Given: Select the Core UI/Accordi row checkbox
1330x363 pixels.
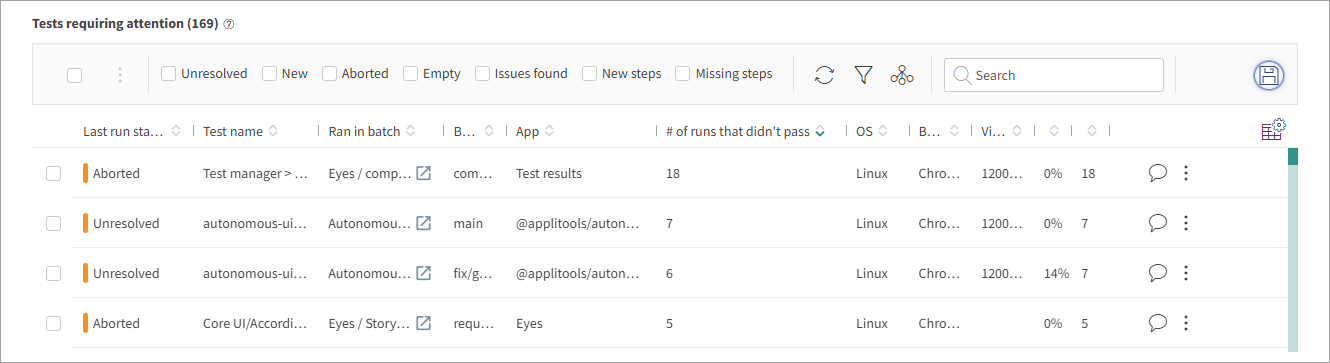Looking at the screenshot, I should tap(54, 323).
